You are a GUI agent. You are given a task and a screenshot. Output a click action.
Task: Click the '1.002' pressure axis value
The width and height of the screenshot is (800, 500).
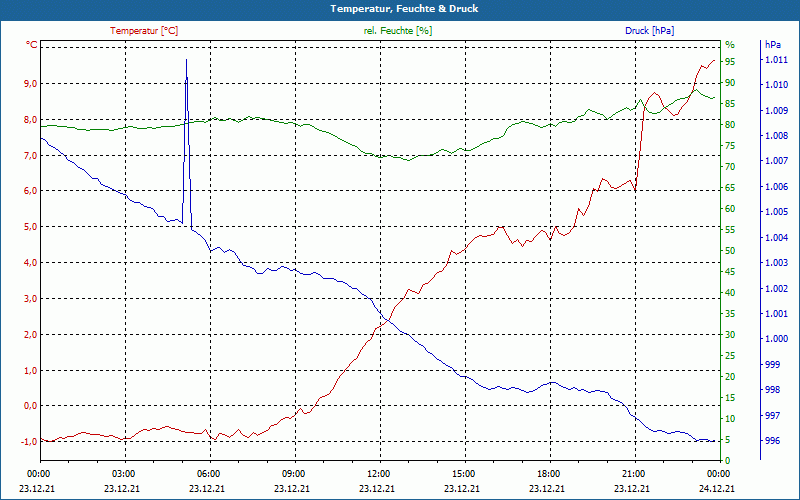point(777,288)
